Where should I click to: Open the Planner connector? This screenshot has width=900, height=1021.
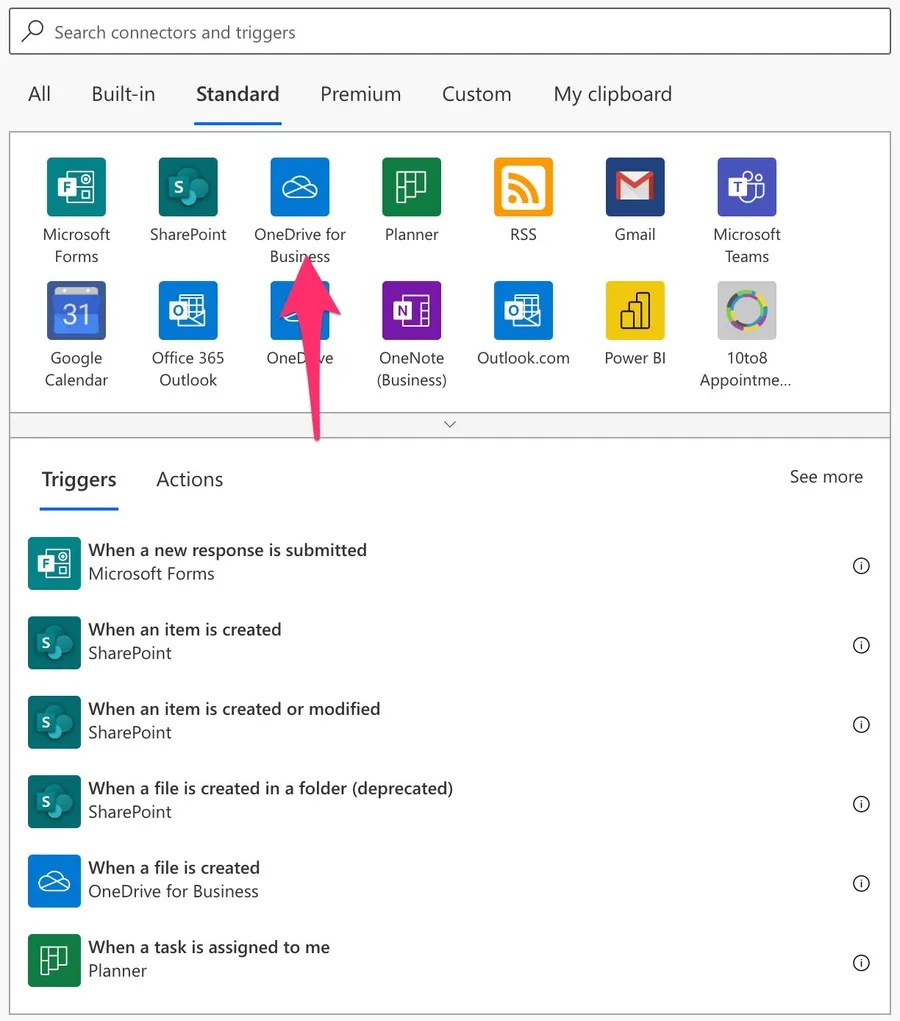[x=411, y=187]
